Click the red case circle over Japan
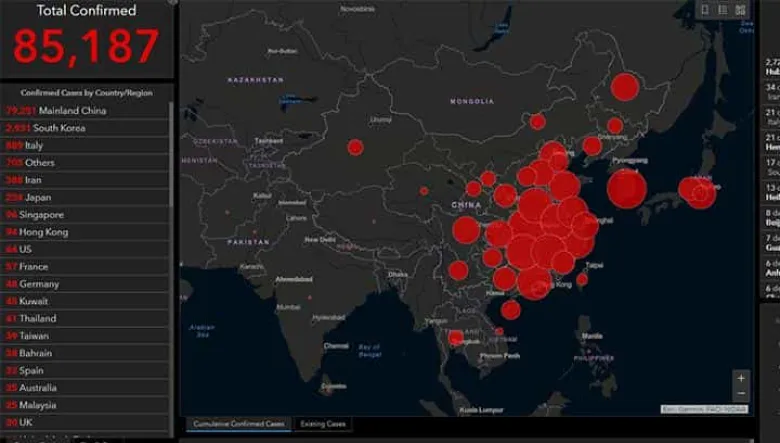The height and width of the screenshot is (443, 780). coord(697,190)
